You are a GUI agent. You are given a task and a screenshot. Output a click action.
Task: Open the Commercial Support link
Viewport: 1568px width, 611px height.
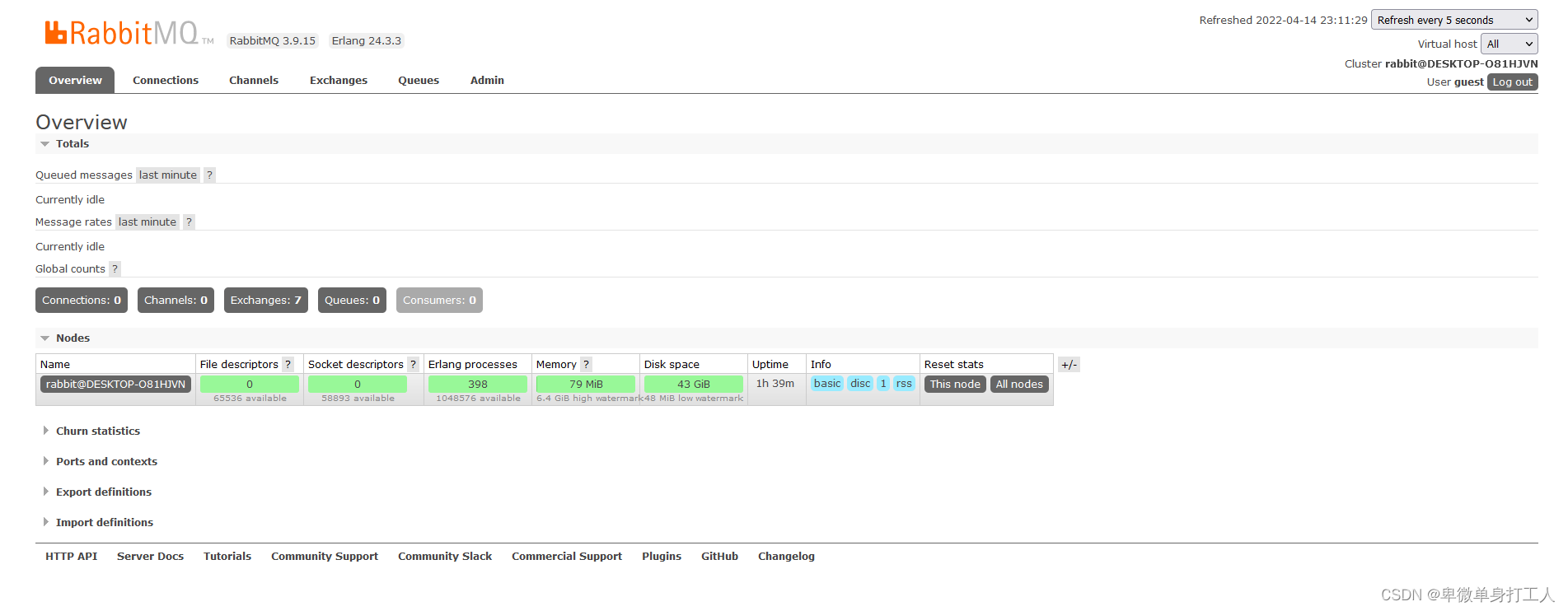[567, 556]
